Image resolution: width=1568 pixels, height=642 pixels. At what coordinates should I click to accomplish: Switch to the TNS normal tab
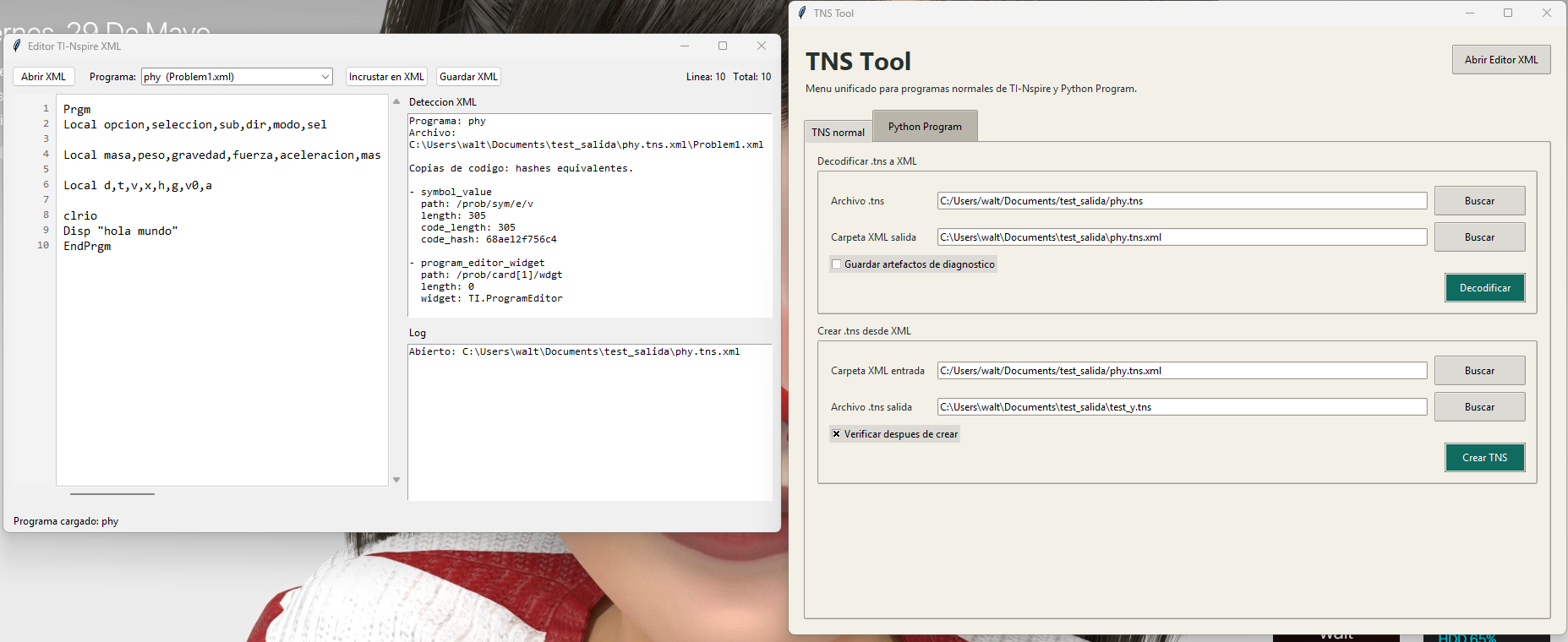point(838,132)
